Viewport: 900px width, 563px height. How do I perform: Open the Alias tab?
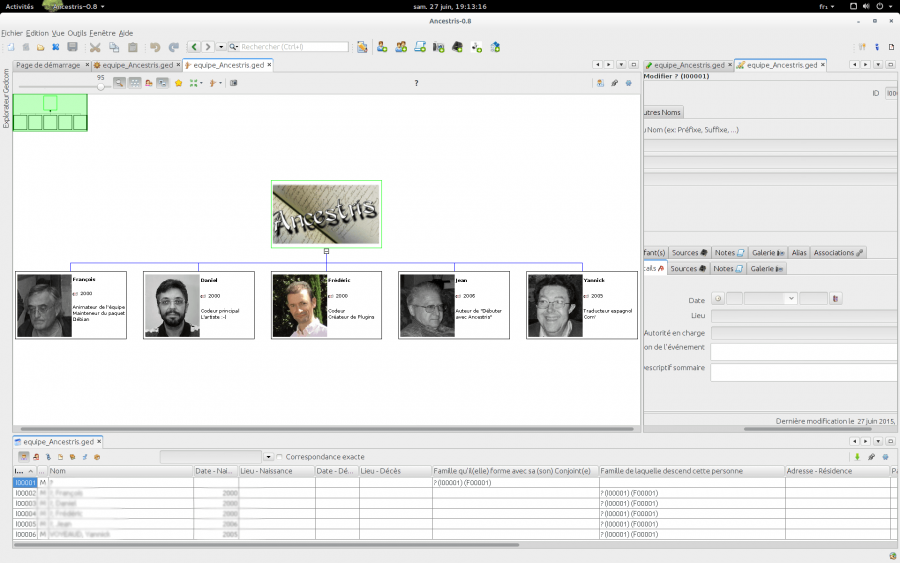pos(799,253)
